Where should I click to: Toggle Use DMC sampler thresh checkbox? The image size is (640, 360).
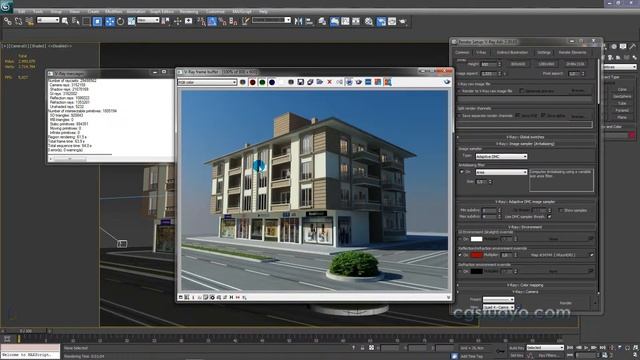click(549, 217)
